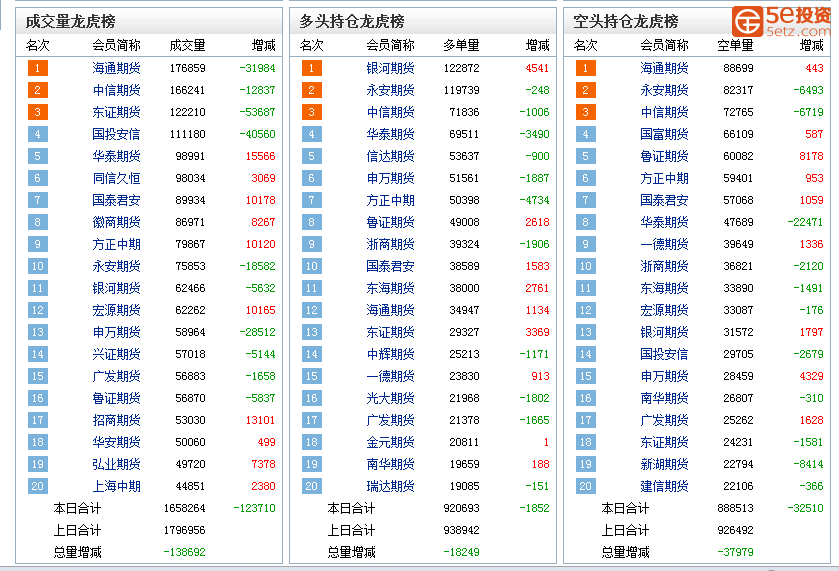This screenshot has width=839, height=571.
Task: Open 南华期货 in the 多头持仓龙虎榜 table
Action: [x=390, y=463]
